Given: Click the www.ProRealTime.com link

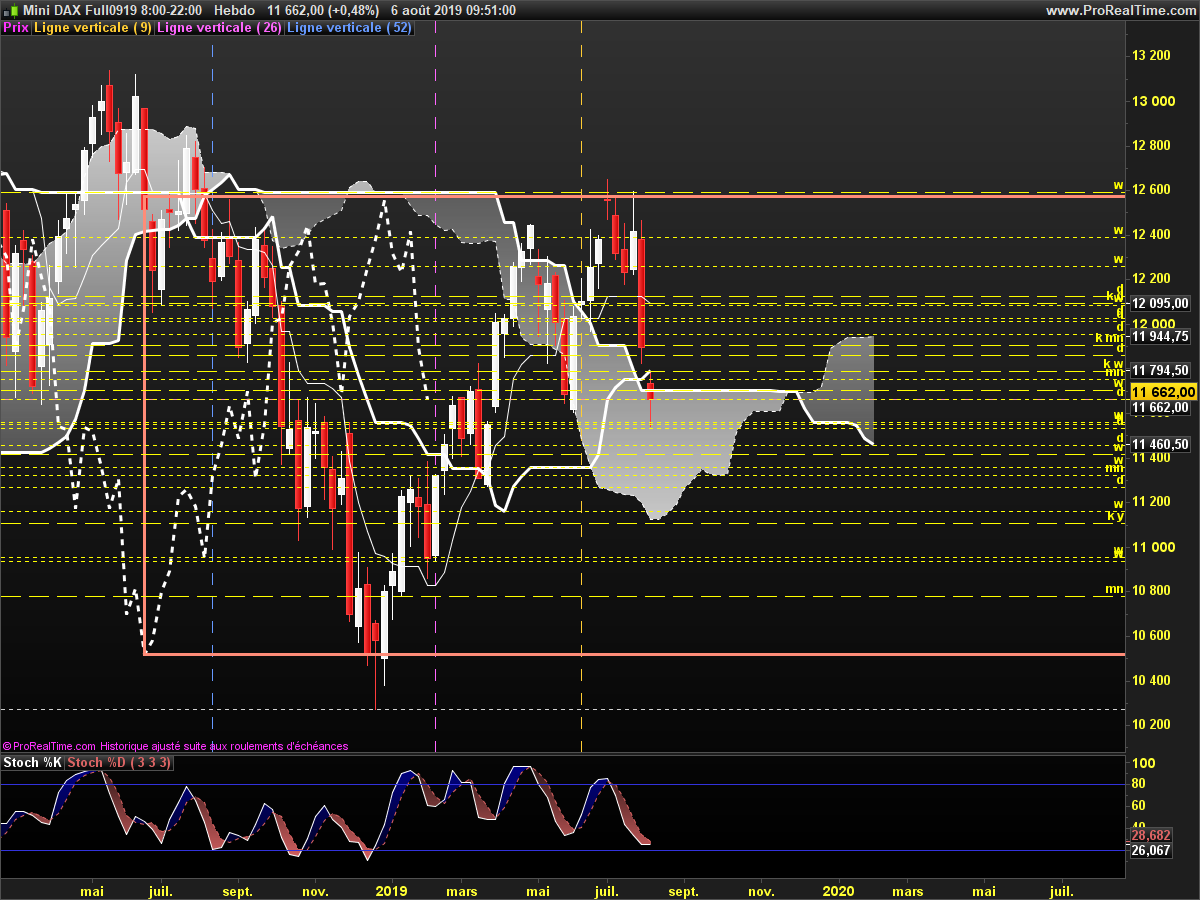Looking at the screenshot, I should (1120, 10).
